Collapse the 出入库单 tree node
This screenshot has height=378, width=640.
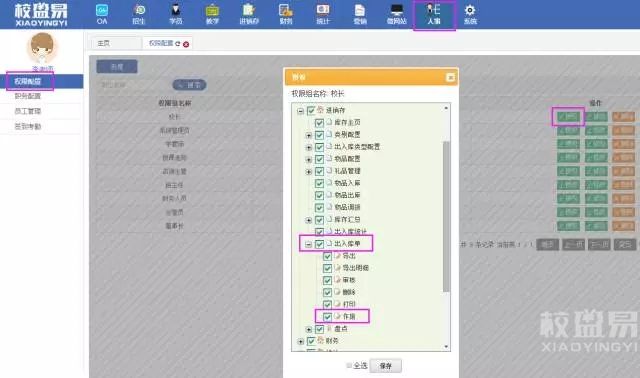click(x=309, y=245)
